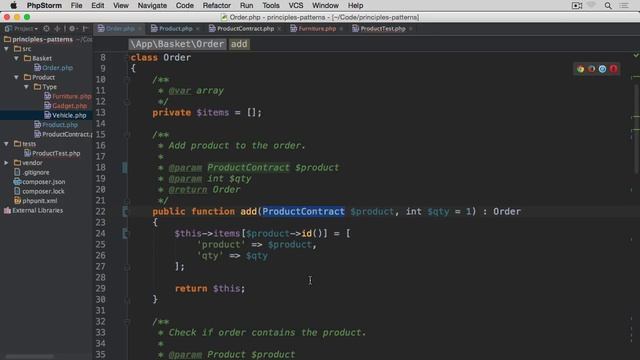Open the VCS menu
Screen dimensions: 640x360
[296, 6]
